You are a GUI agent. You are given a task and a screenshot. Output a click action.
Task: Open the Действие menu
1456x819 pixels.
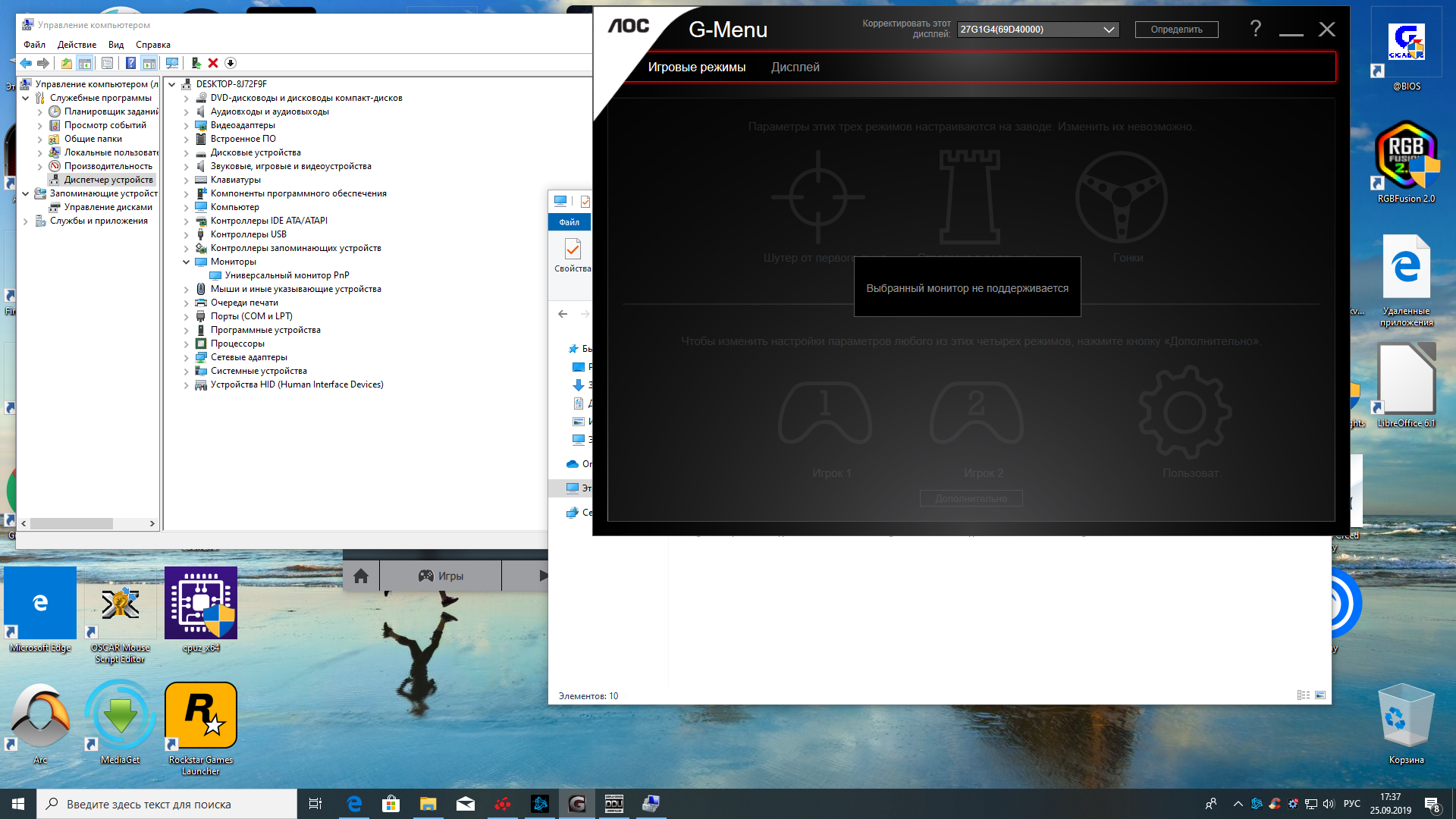[x=77, y=45]
